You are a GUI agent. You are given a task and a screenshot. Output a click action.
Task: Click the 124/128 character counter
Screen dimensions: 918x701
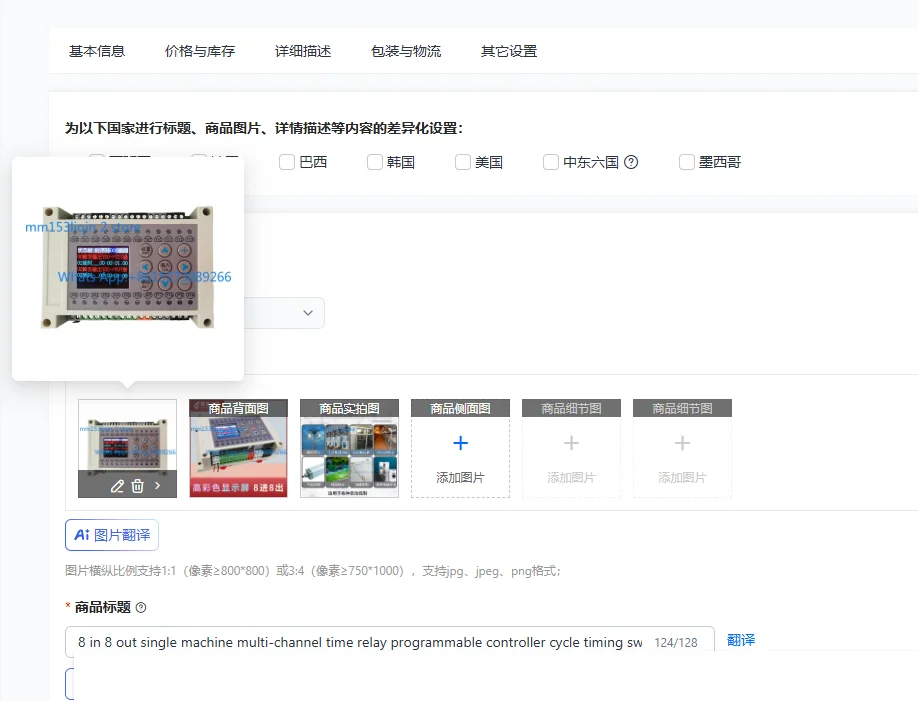coord(676,643)
